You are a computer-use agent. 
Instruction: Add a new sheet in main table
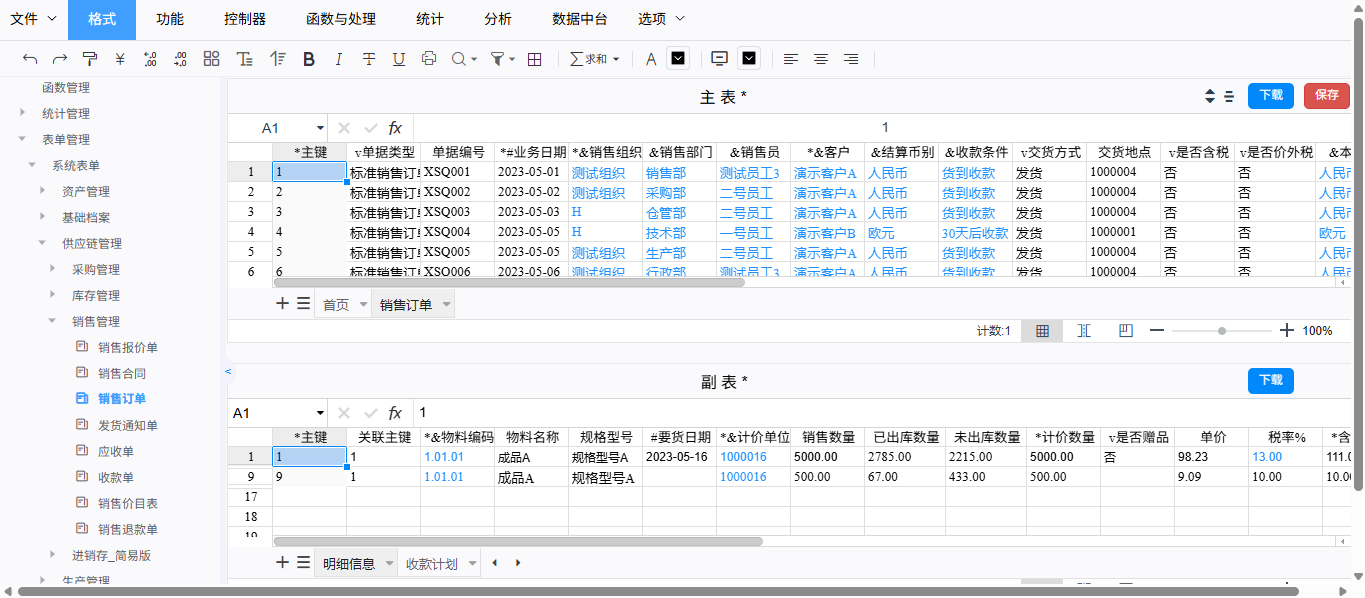pos(282,304)
